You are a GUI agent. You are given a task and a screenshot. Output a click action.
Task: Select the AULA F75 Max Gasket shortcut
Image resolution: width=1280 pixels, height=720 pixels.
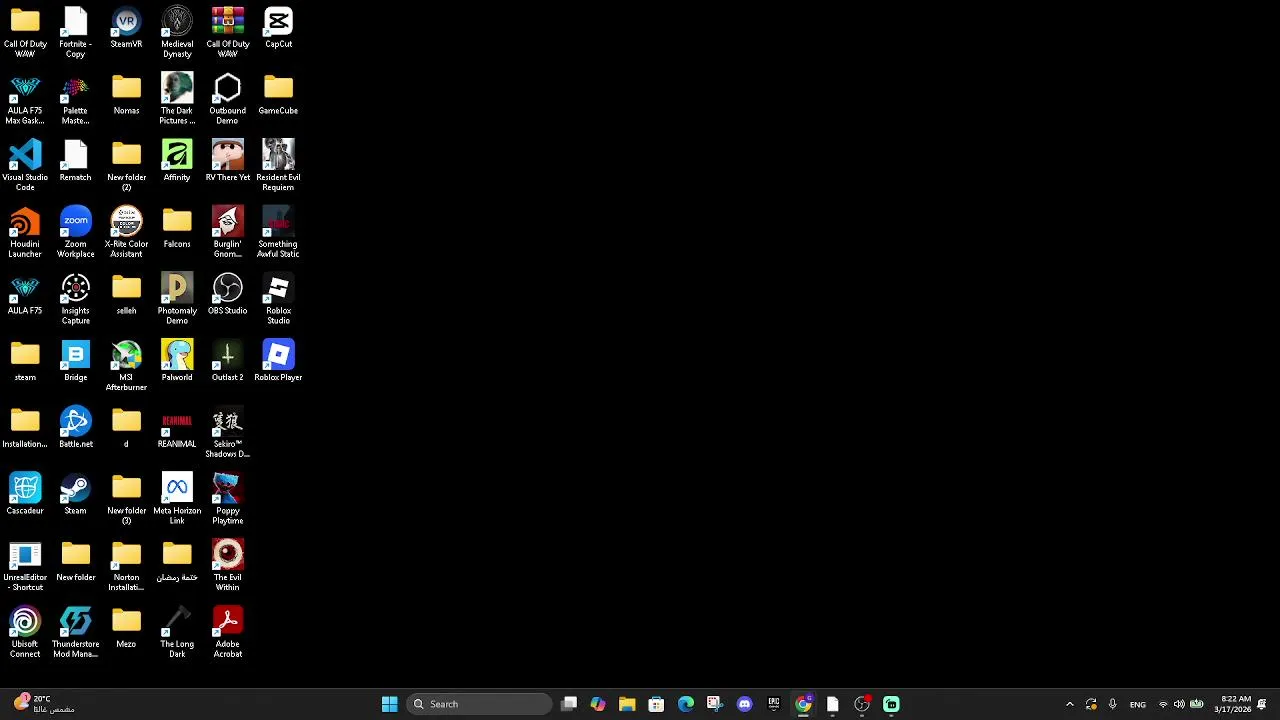(25, 100)
